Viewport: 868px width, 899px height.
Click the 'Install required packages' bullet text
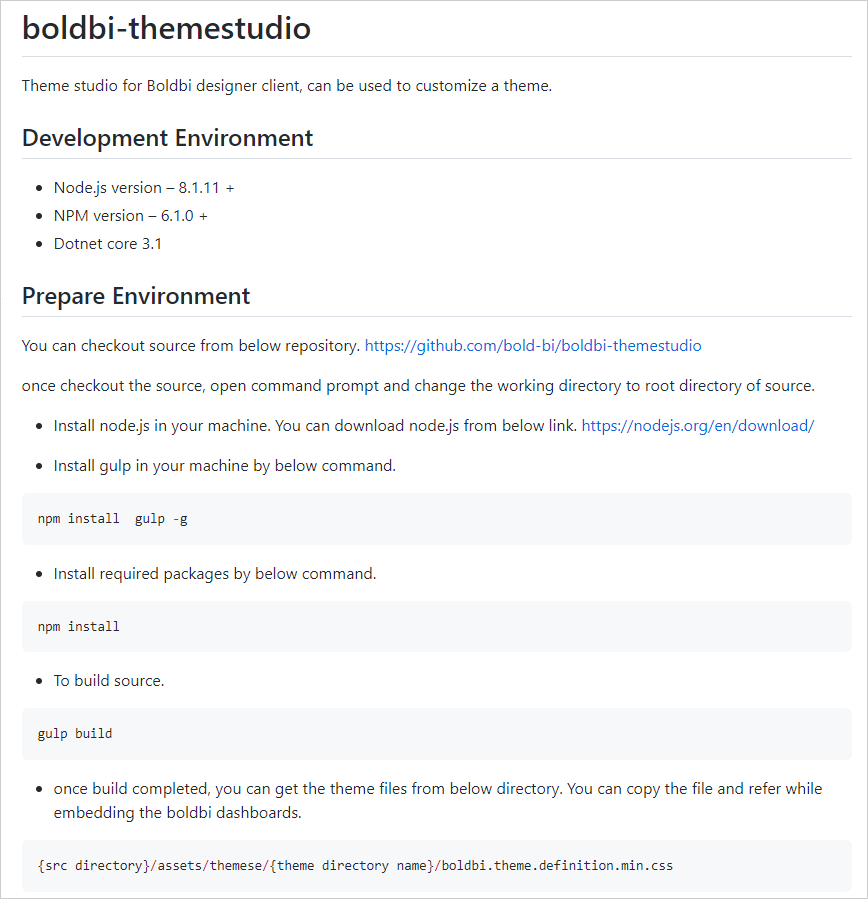(215, 574)
